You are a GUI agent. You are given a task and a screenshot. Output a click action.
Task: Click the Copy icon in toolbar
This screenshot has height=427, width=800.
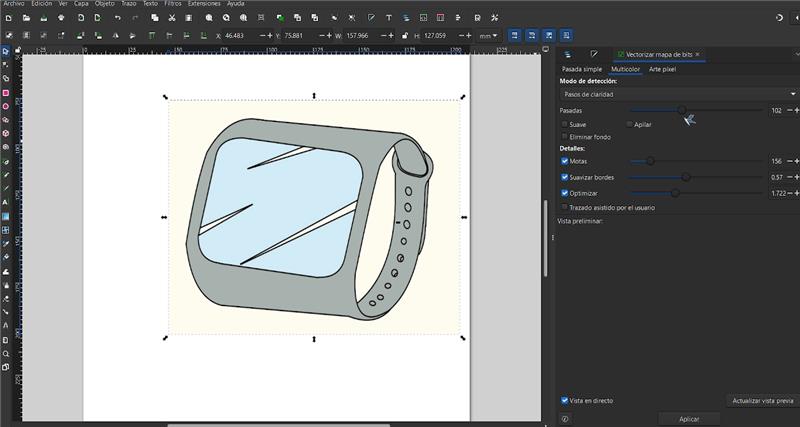[x=155, y=18]
